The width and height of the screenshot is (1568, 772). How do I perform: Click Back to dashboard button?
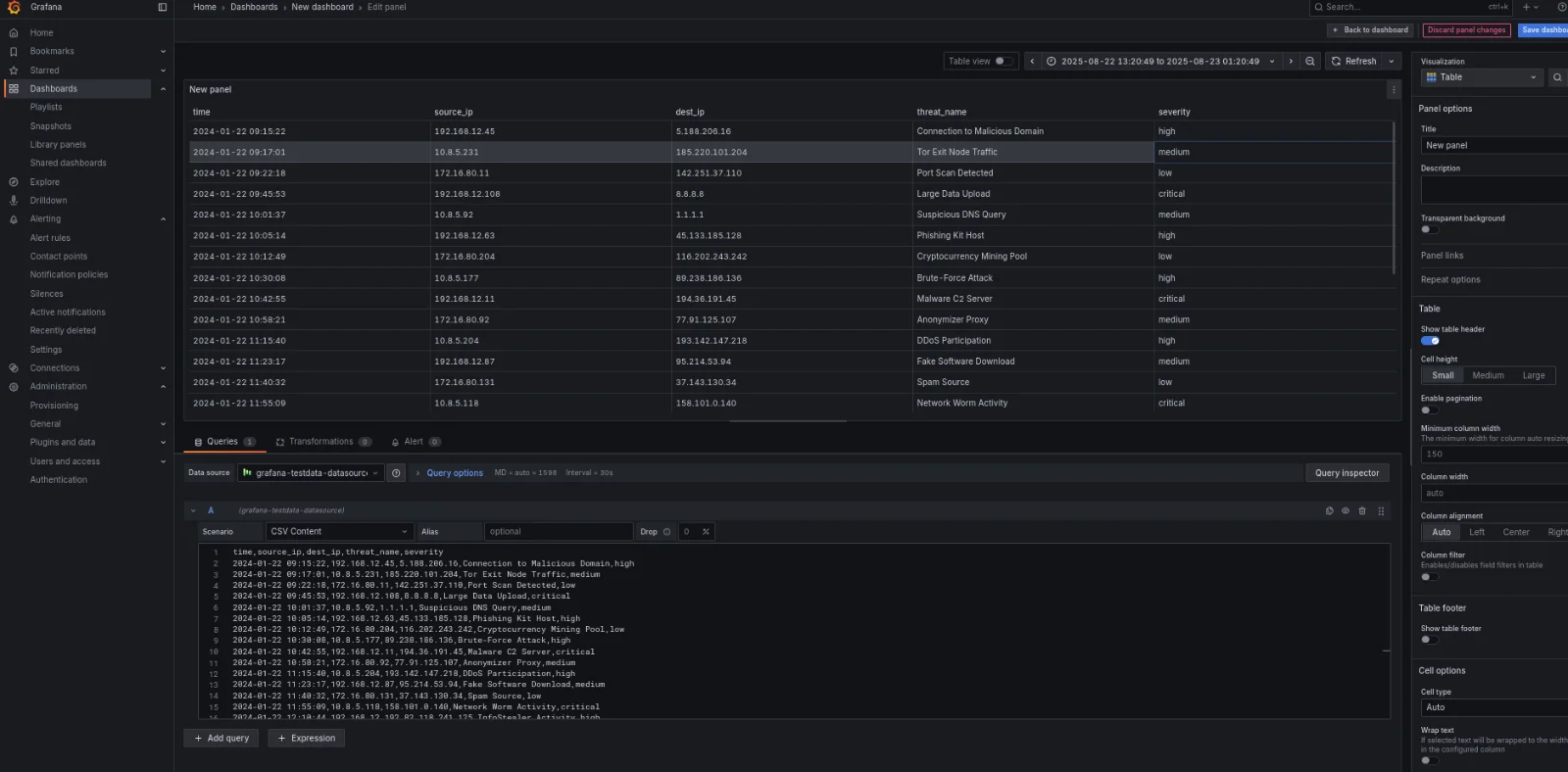tap(1370, 30)
